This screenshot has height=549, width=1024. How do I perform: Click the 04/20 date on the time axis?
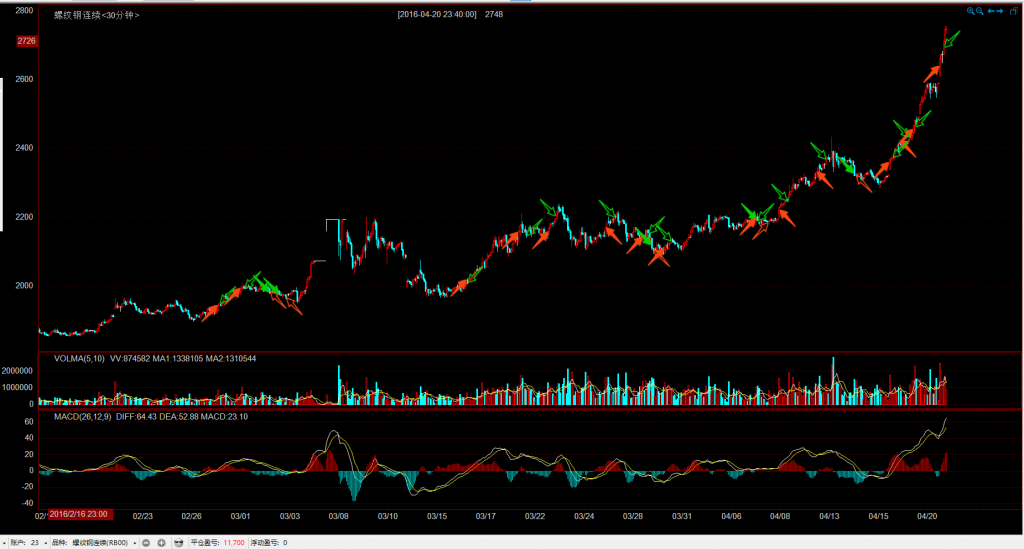click(927, 516)
